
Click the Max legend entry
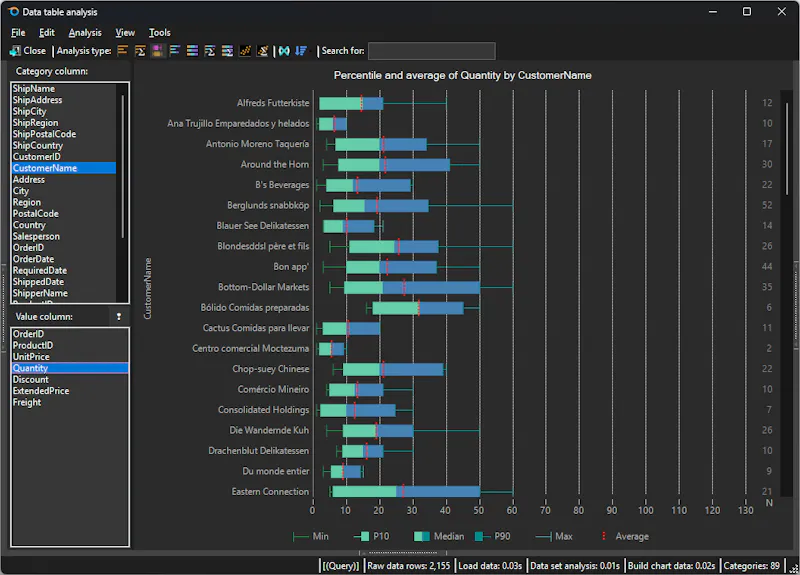click(554, 536)
